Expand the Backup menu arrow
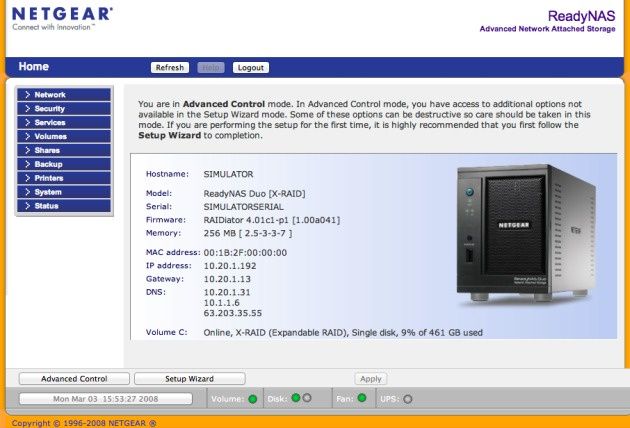630x428 pixels. click(x=27, y=164)
